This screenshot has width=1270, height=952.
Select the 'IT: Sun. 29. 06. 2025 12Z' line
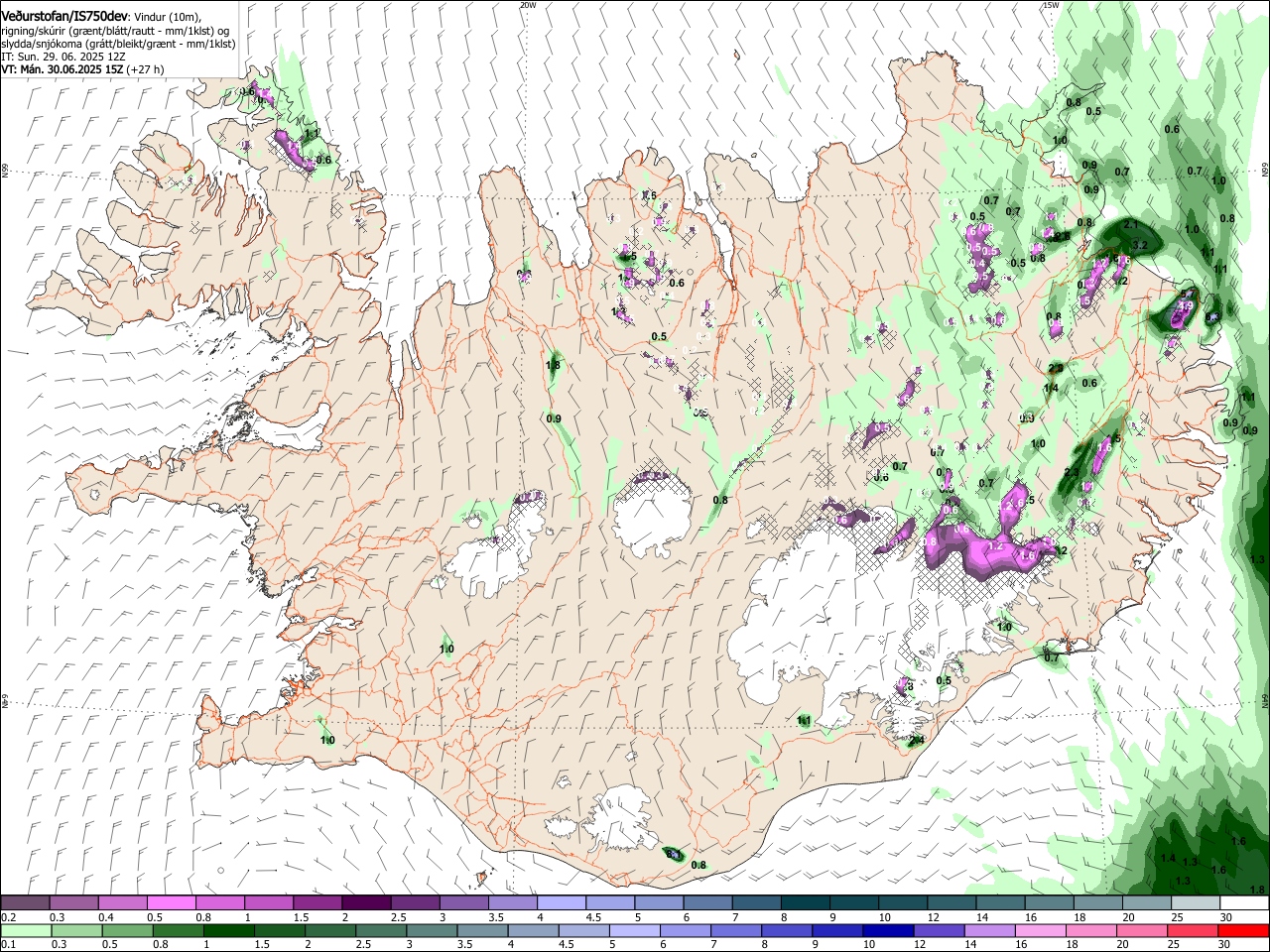(63, 57)
